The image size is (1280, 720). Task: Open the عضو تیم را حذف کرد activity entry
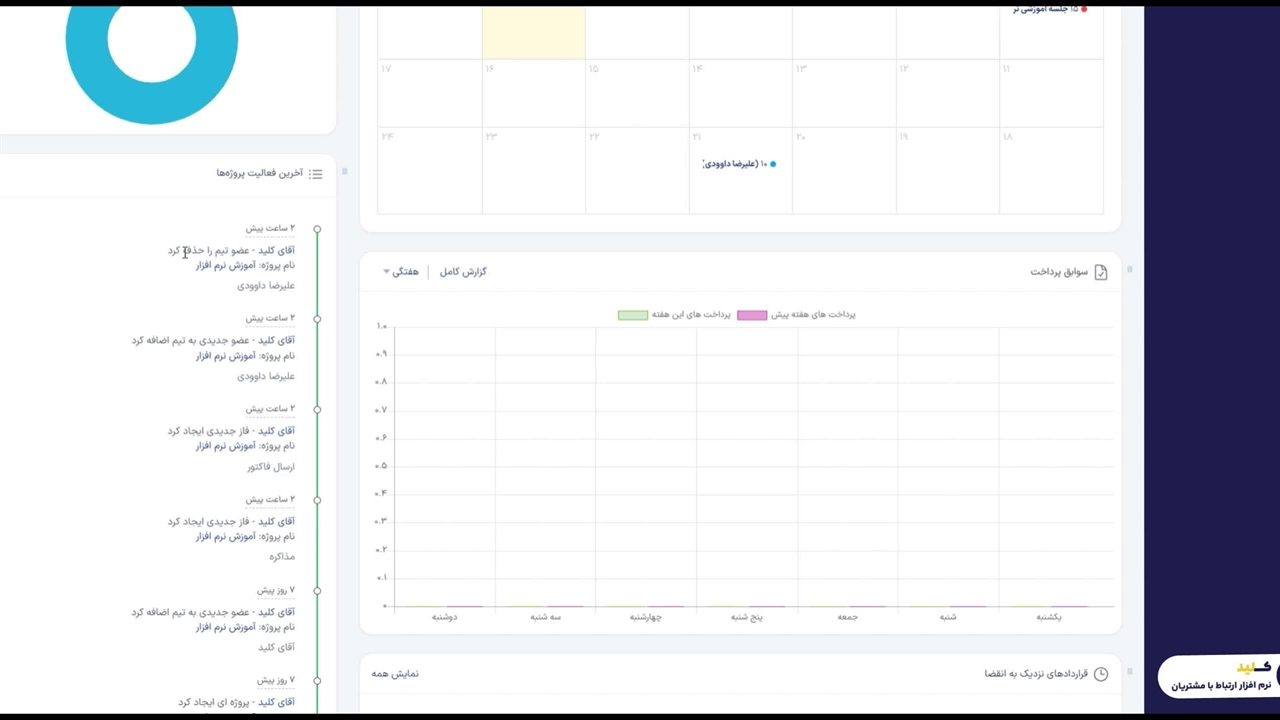pos(231,251)
